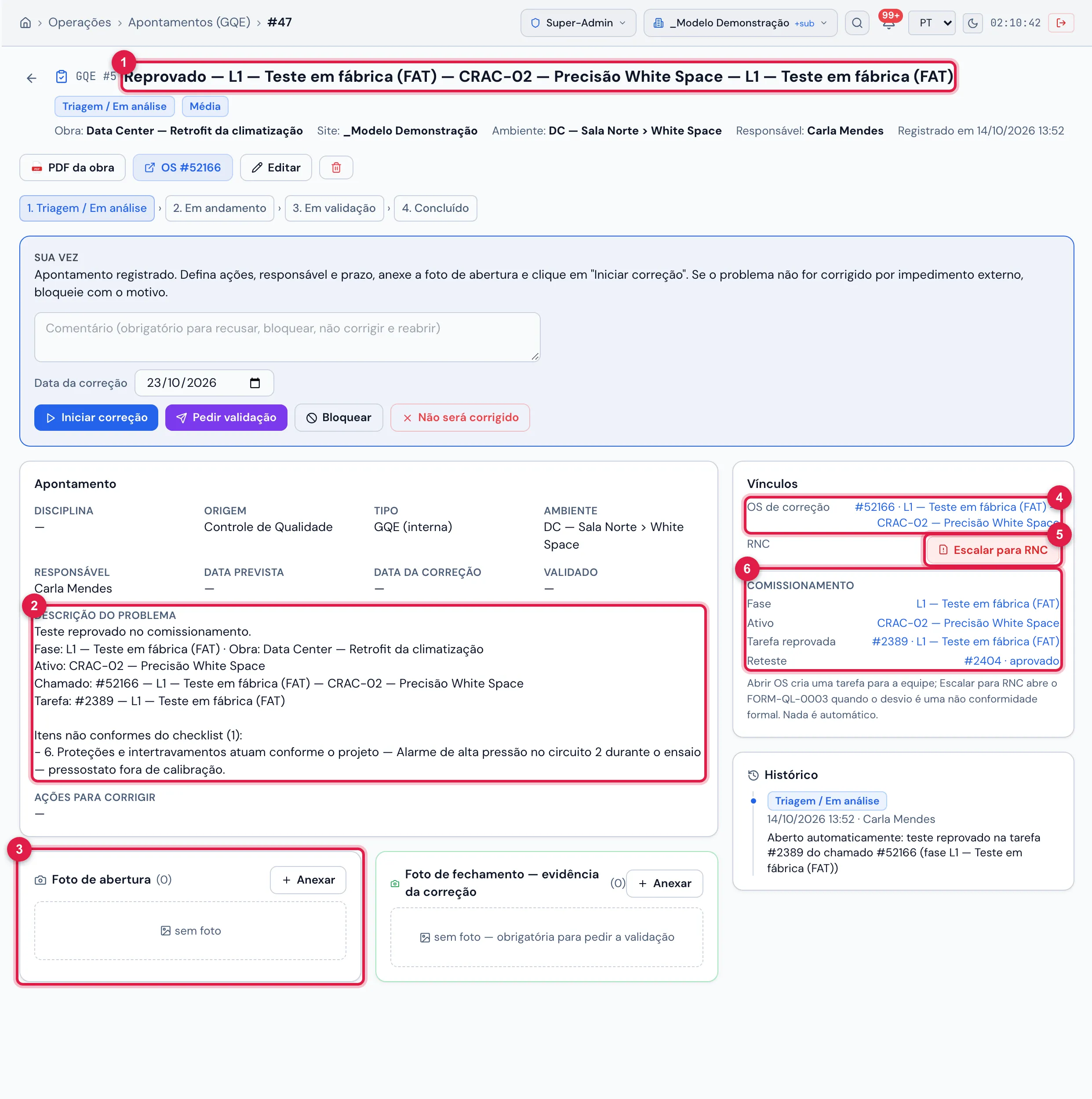Viewport: 1092px width, 1099px height.
Task: Open the Super-Admin role dropdown
Action: click(578, 23)
